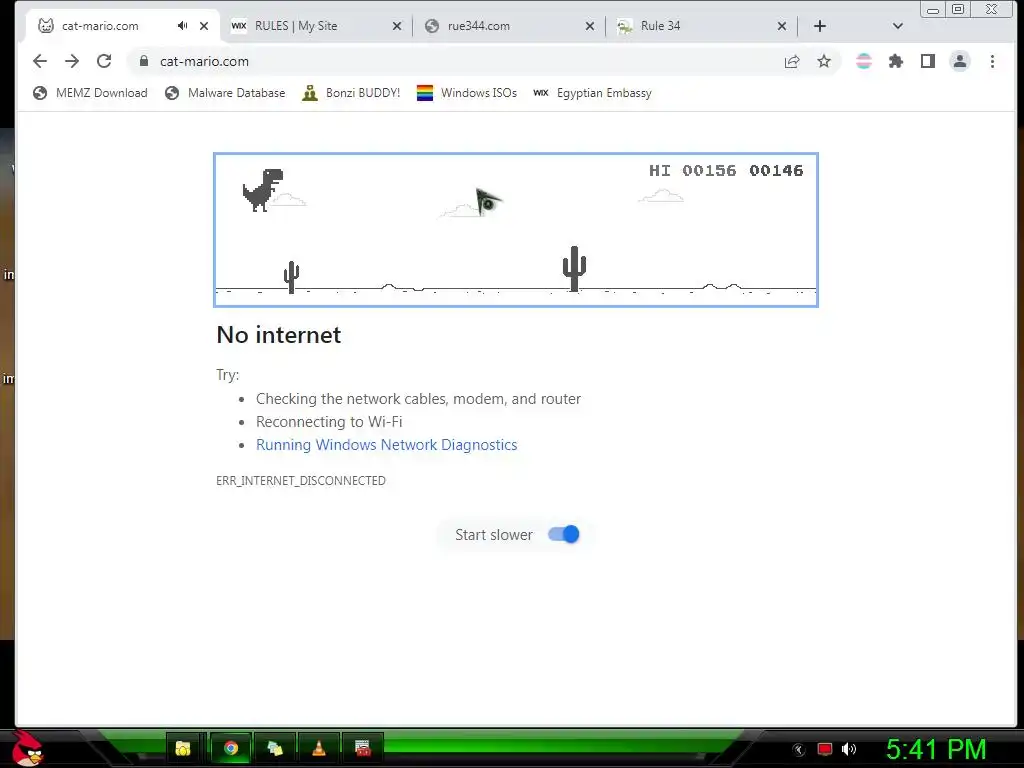Viewport: 1024px width, 768px height.
Task: Open the VLC cone taskbar icon
Action: [319, 748]
